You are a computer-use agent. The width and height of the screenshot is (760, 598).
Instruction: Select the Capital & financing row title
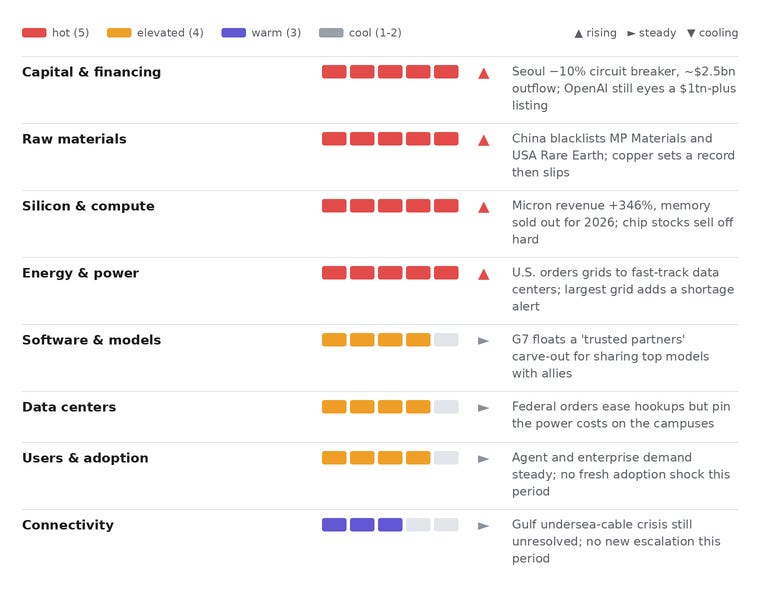(x=92, y=72)
